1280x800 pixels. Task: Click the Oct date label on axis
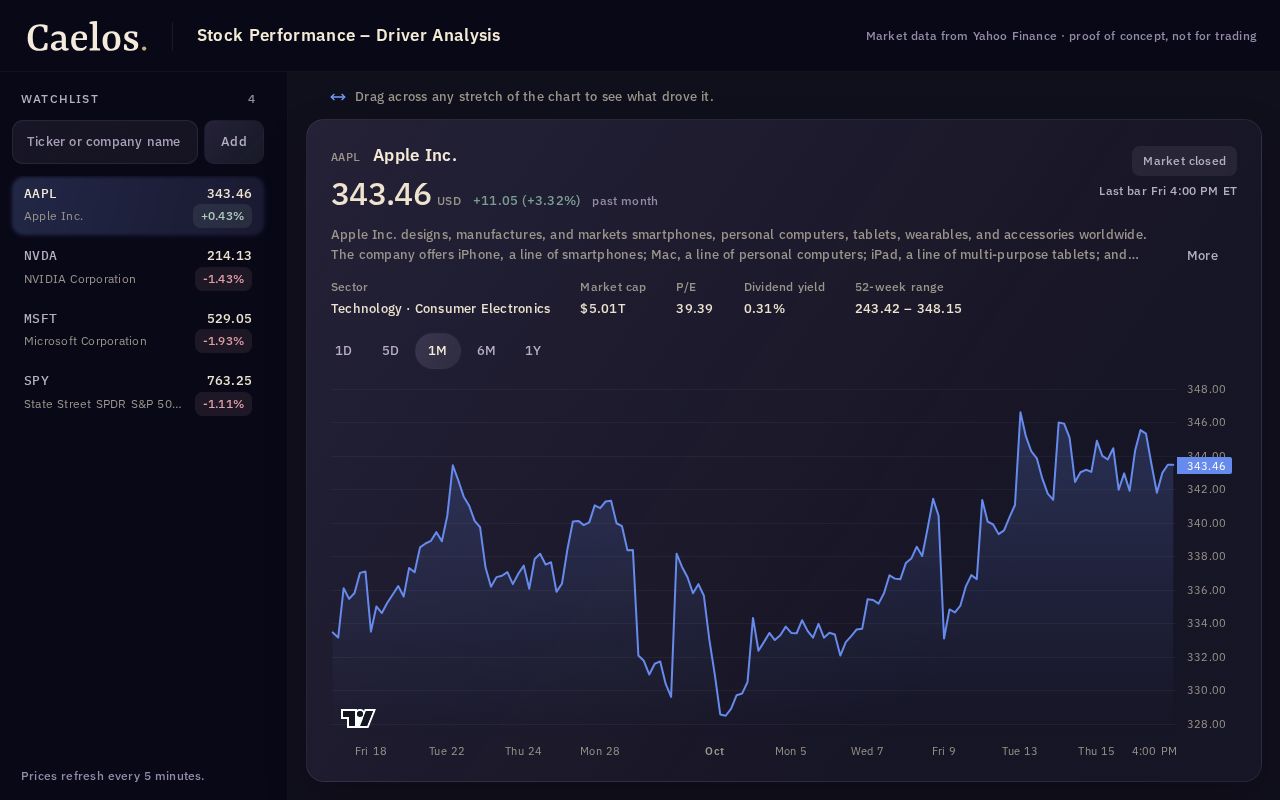714,751
